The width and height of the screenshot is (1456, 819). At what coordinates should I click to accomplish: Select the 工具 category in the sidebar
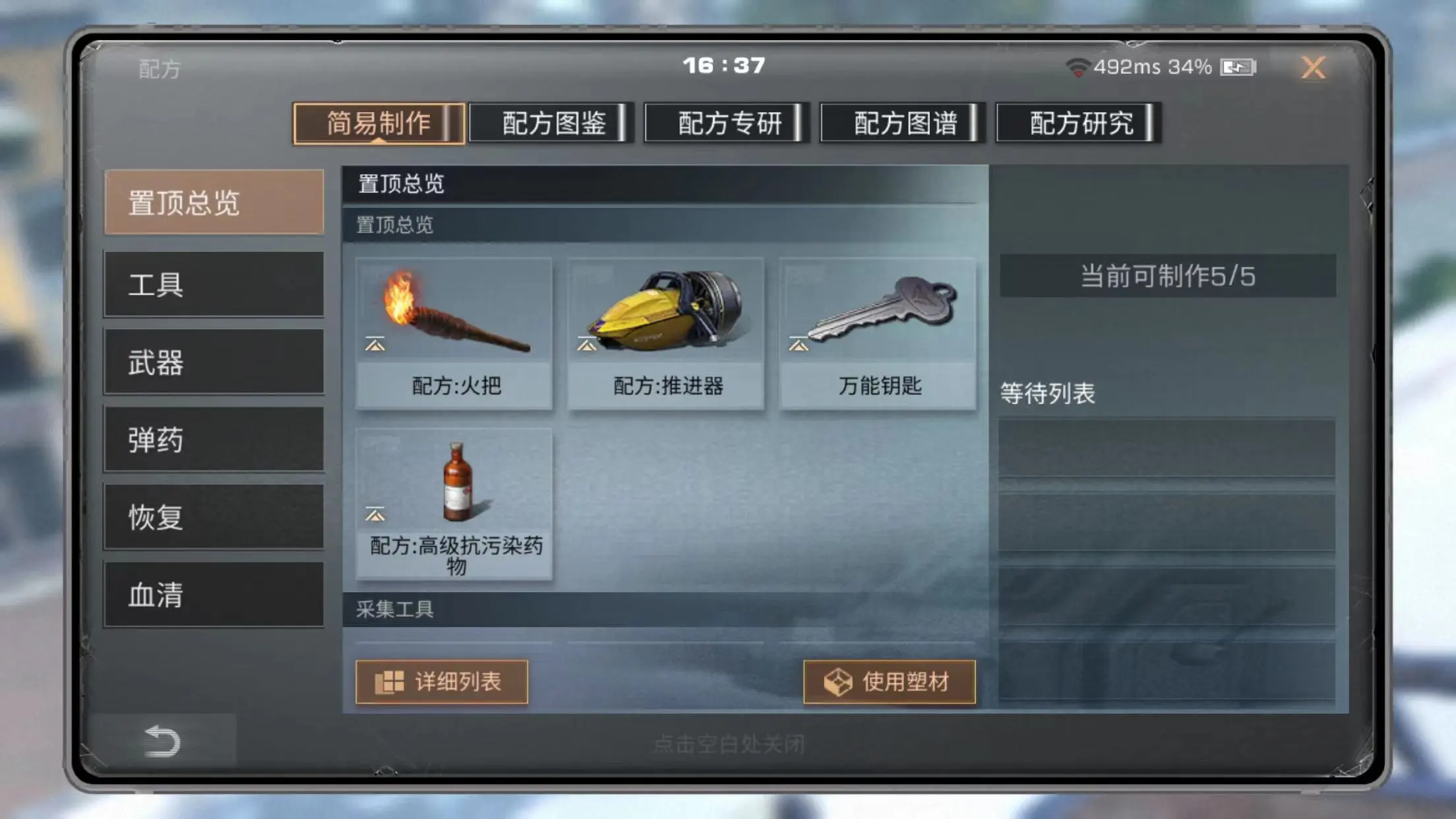click(x=214, y=284)
